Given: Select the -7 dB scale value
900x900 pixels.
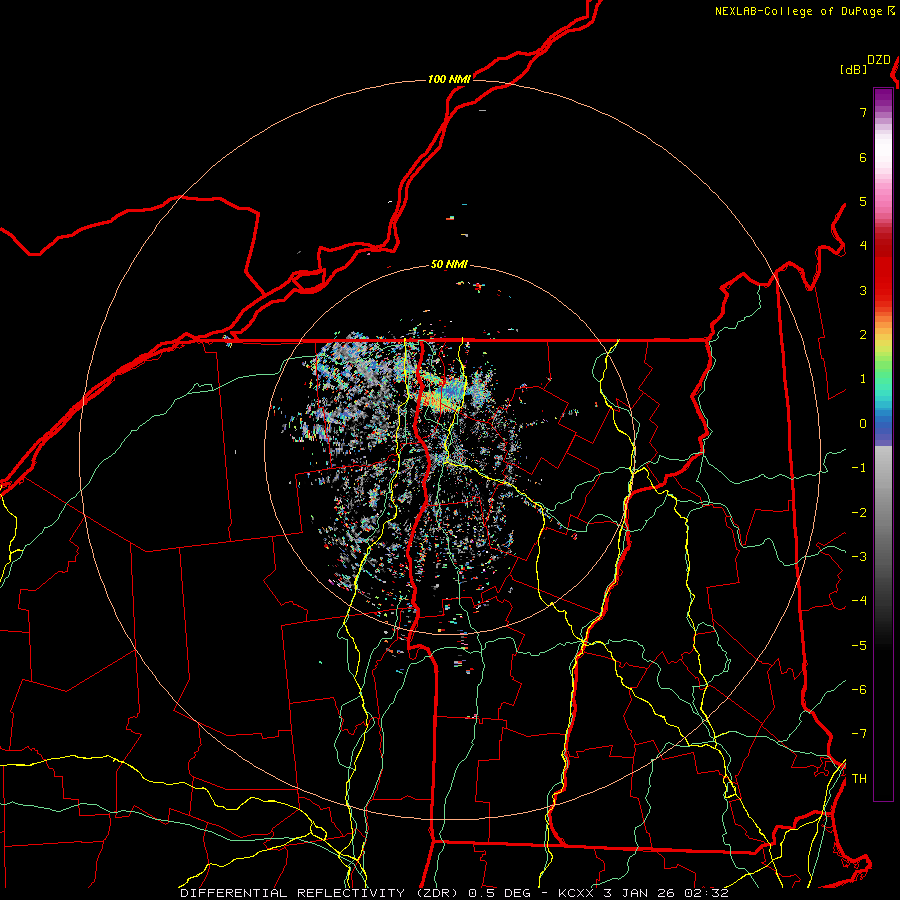Looking at the screenshot, I should 859,734.
